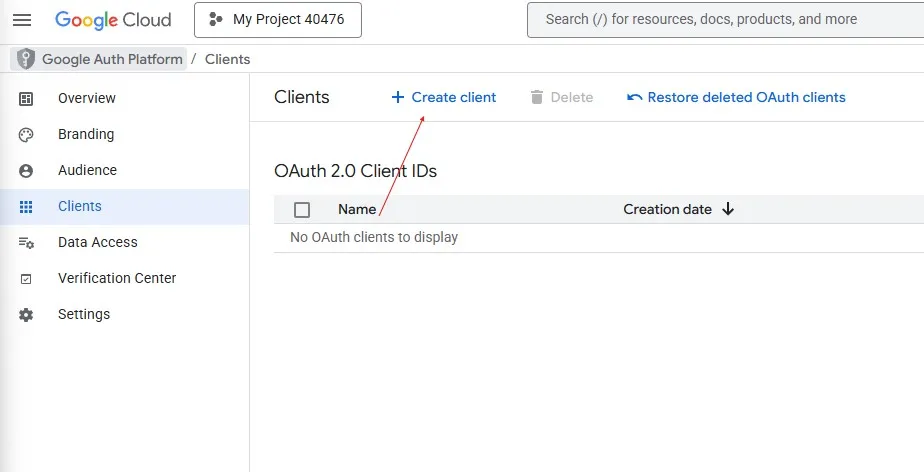924x472 pixels.
Task: Click the Data Access settings icon
Action: pyautogui.click(x=26, y=243)
